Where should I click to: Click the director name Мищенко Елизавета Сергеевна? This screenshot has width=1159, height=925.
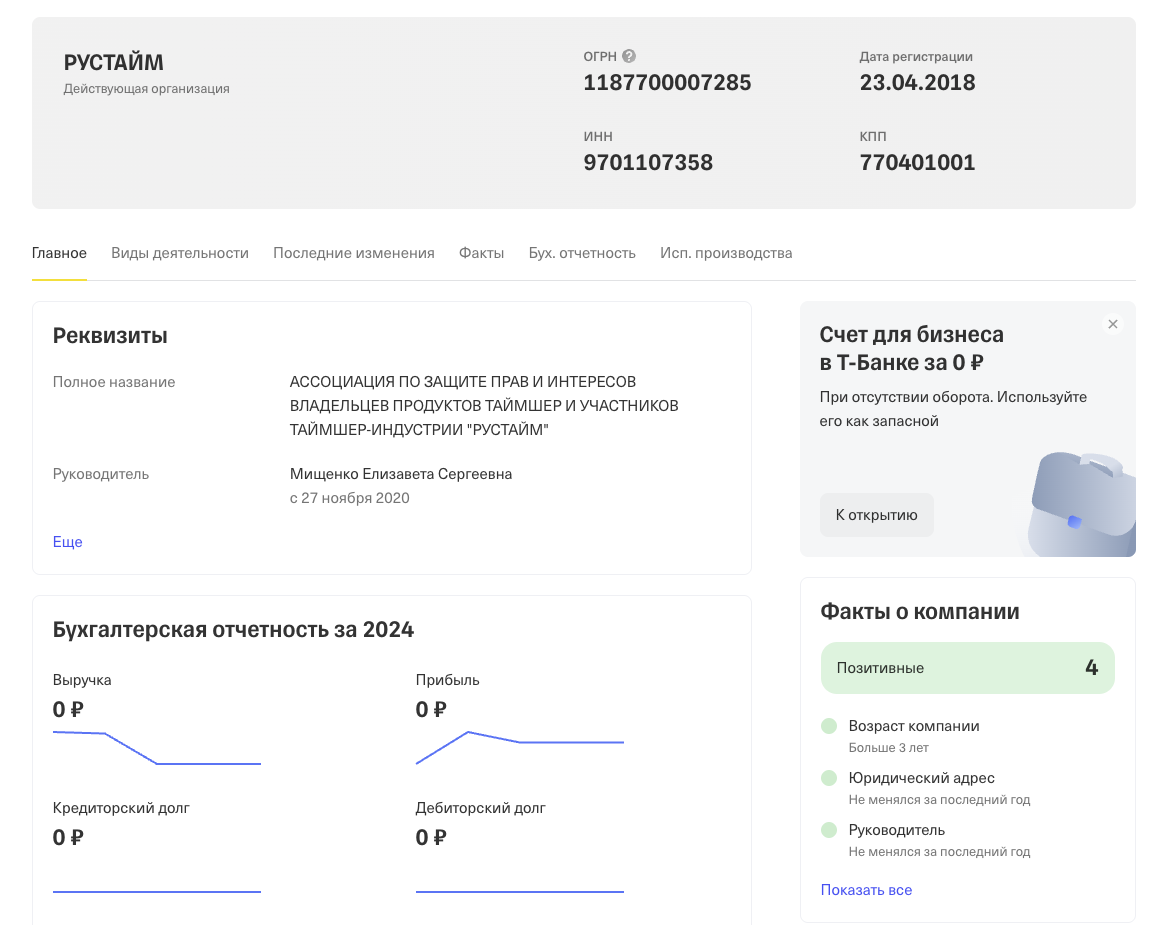(x=400, y=474)
